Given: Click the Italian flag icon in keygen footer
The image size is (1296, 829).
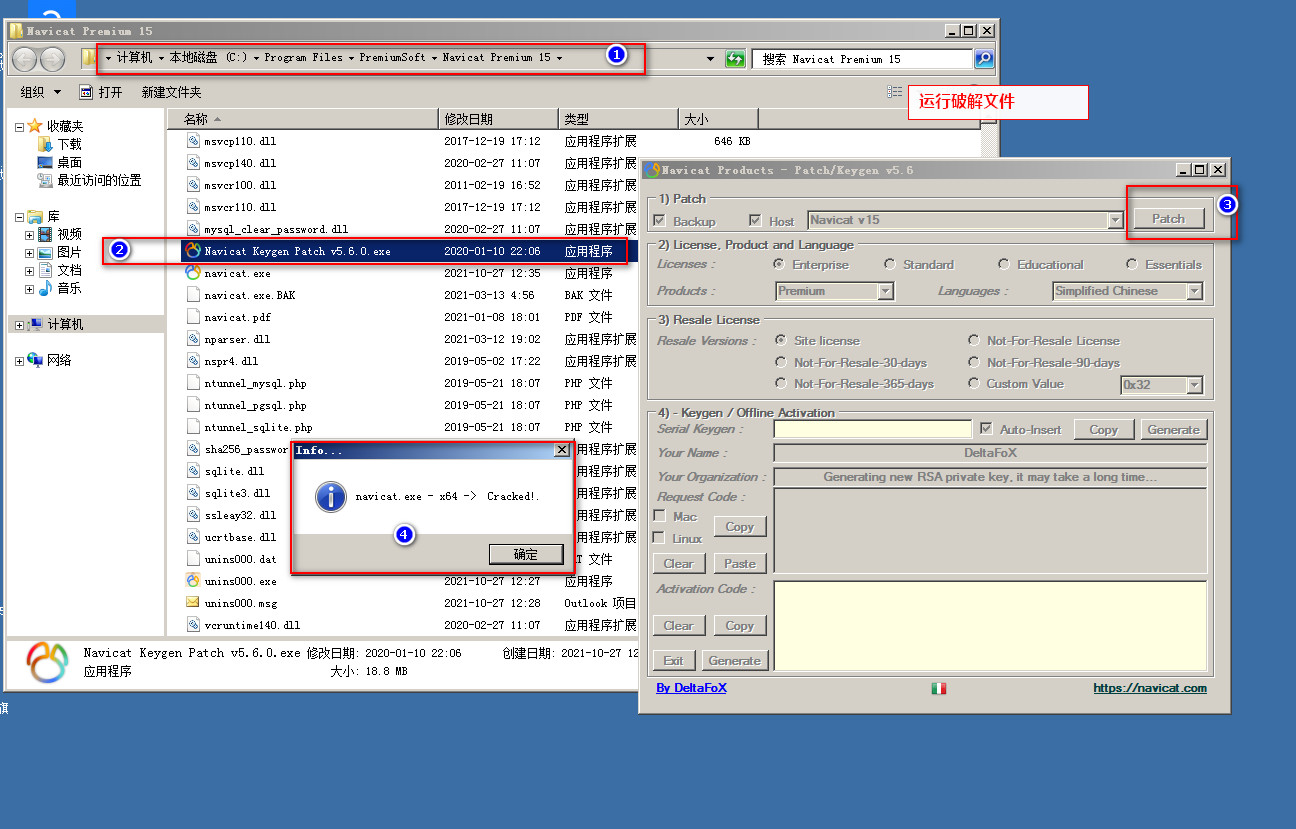Looking at the screenshot, I should click(939, 688).
